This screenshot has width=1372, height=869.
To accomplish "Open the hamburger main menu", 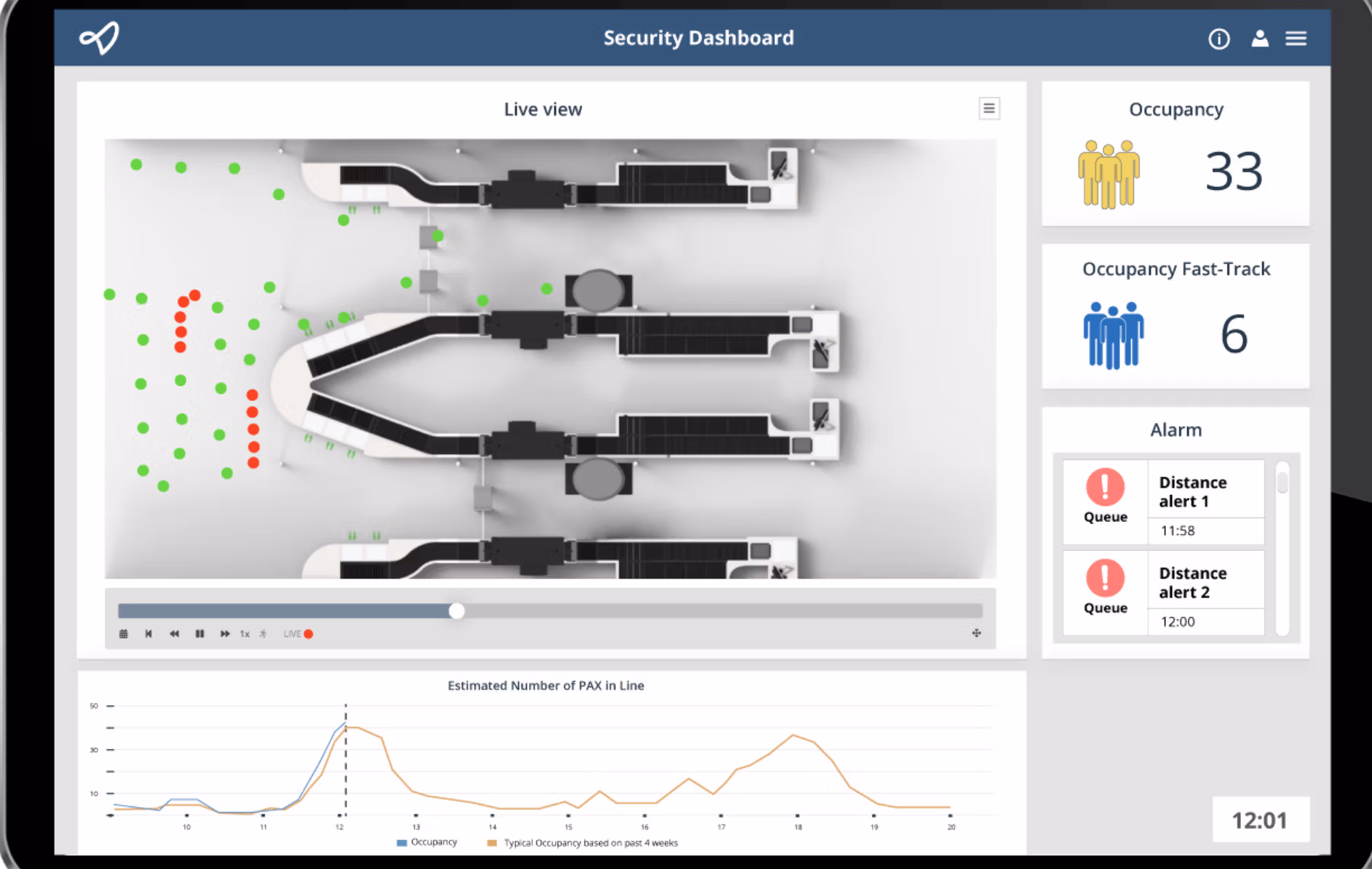I will [1296, 39].
